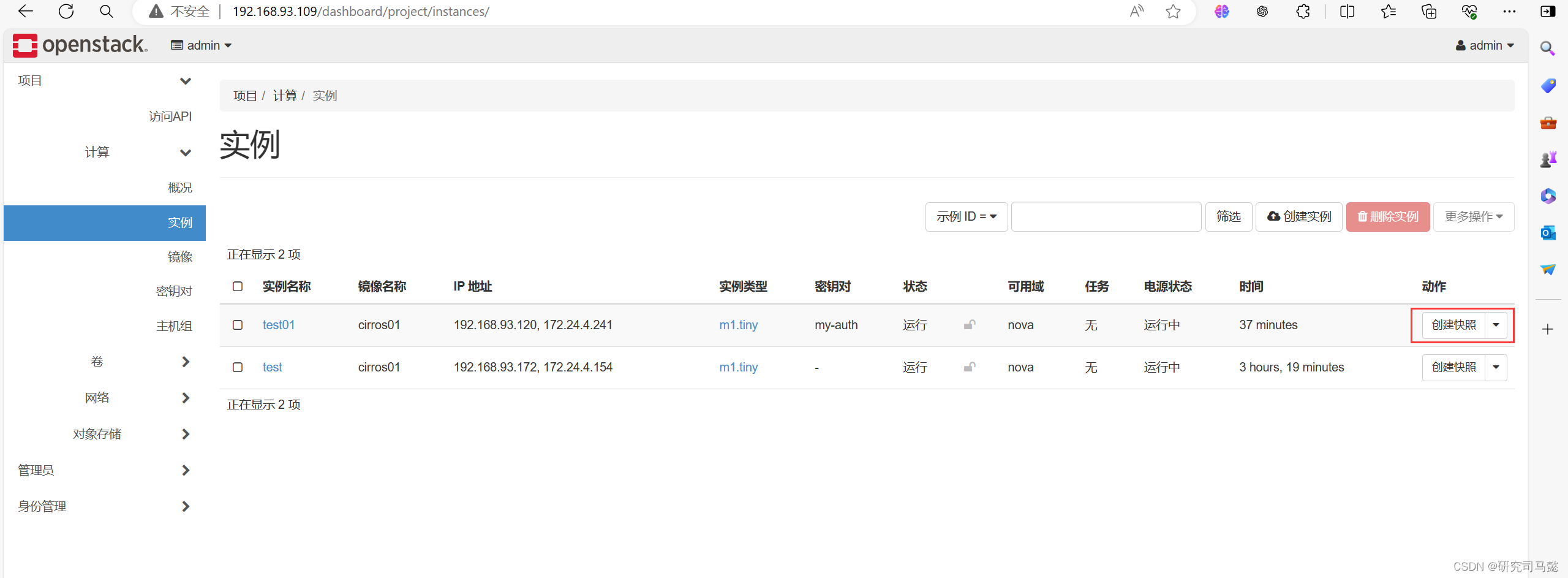
Task: Open the test instance link
Action: coord(272,367)
